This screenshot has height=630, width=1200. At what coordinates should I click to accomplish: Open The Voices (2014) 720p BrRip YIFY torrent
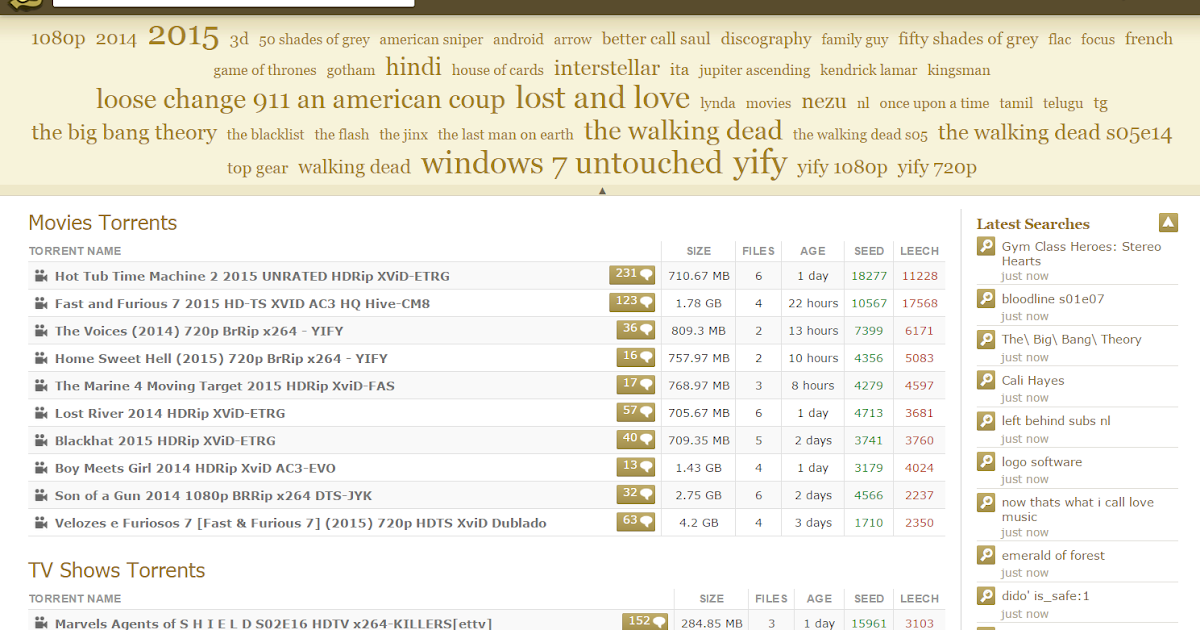[199, 331]
